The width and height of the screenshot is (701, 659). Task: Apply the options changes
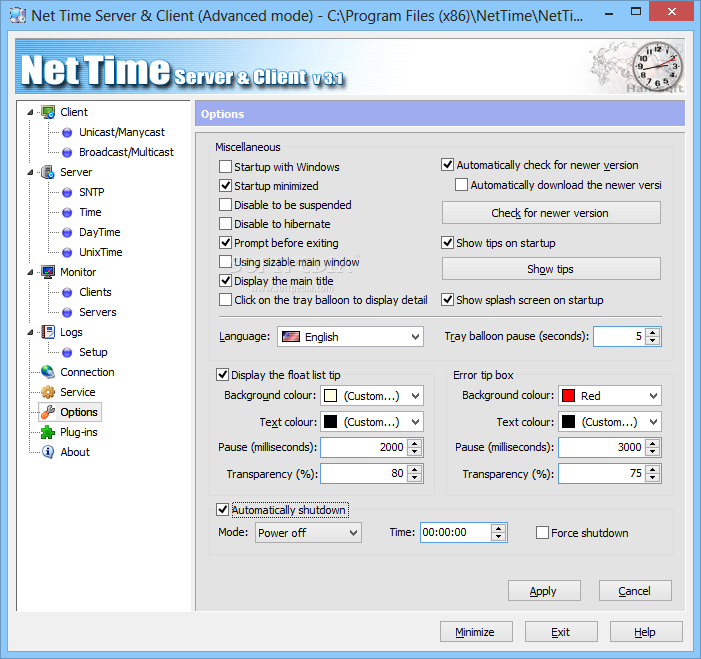click(544, 591)
